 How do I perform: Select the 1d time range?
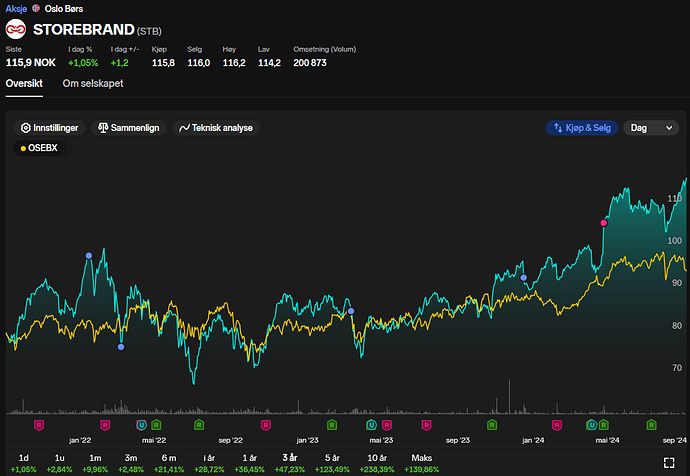click(23, 463)
